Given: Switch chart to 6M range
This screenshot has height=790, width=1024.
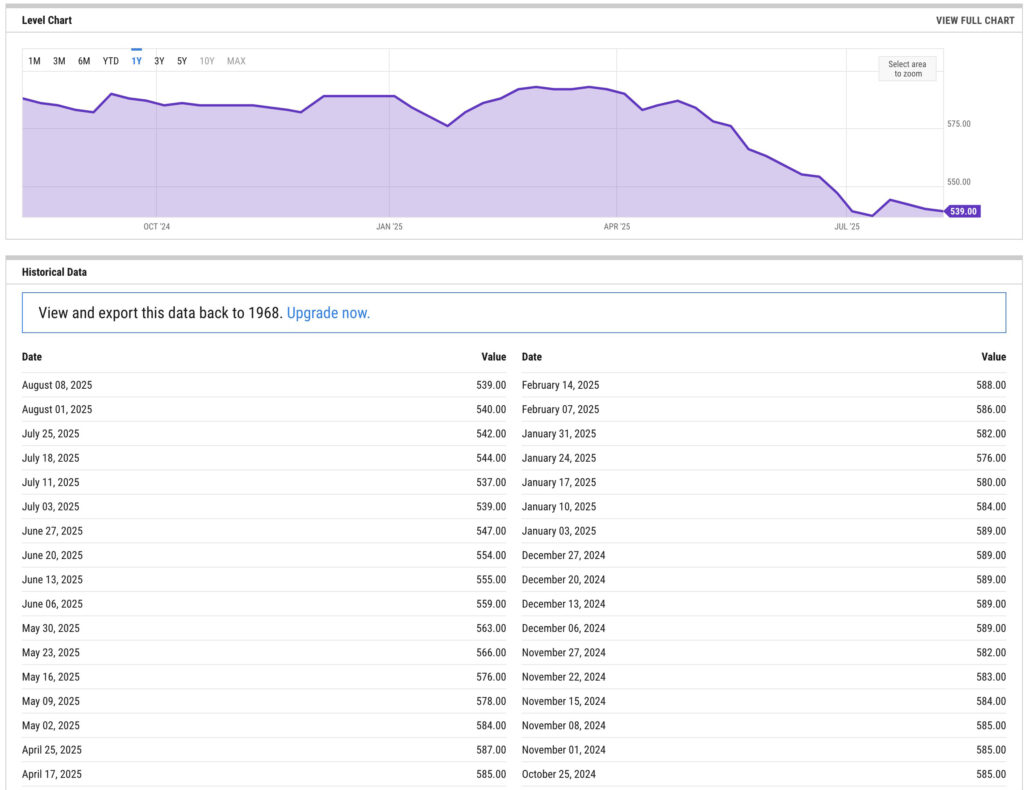Looking at the screenshot, I should click(x=84, y=61).
